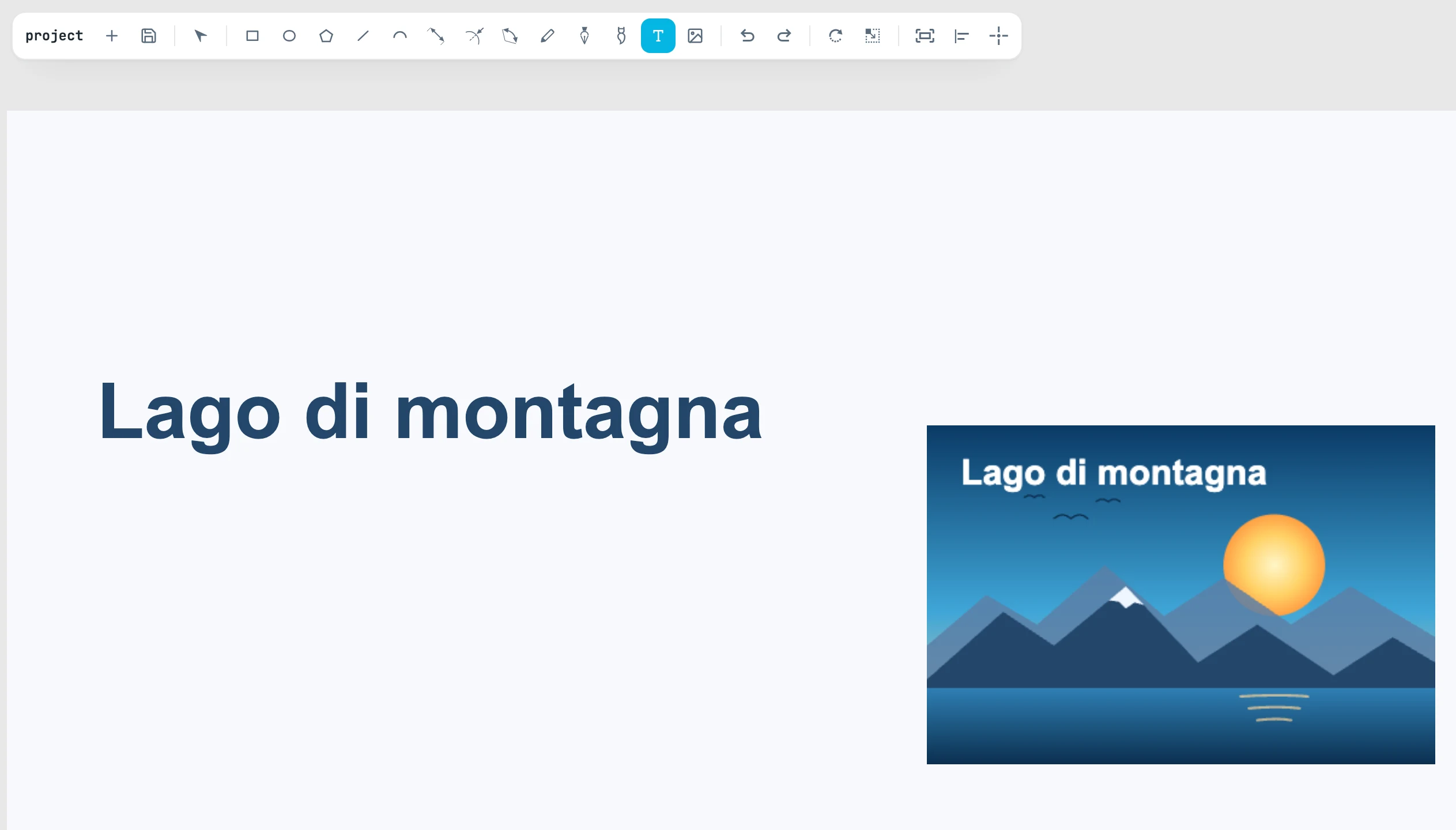This screenshot has width=1456, height=830.
Task: Click the project name label
Action: (x=54, y=36)
